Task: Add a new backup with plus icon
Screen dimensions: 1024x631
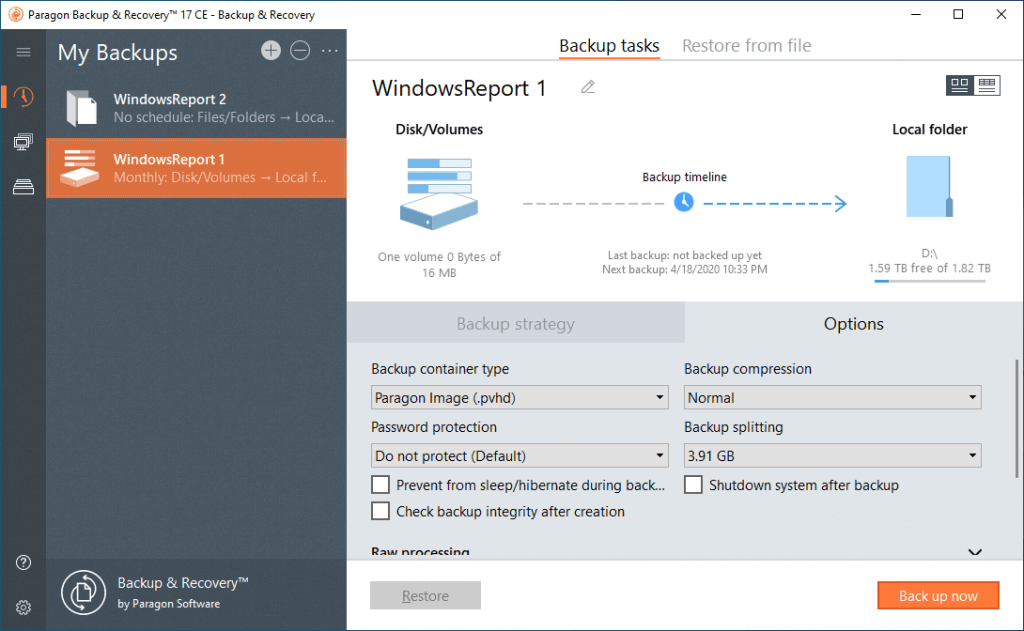Action: coord(270,50)
